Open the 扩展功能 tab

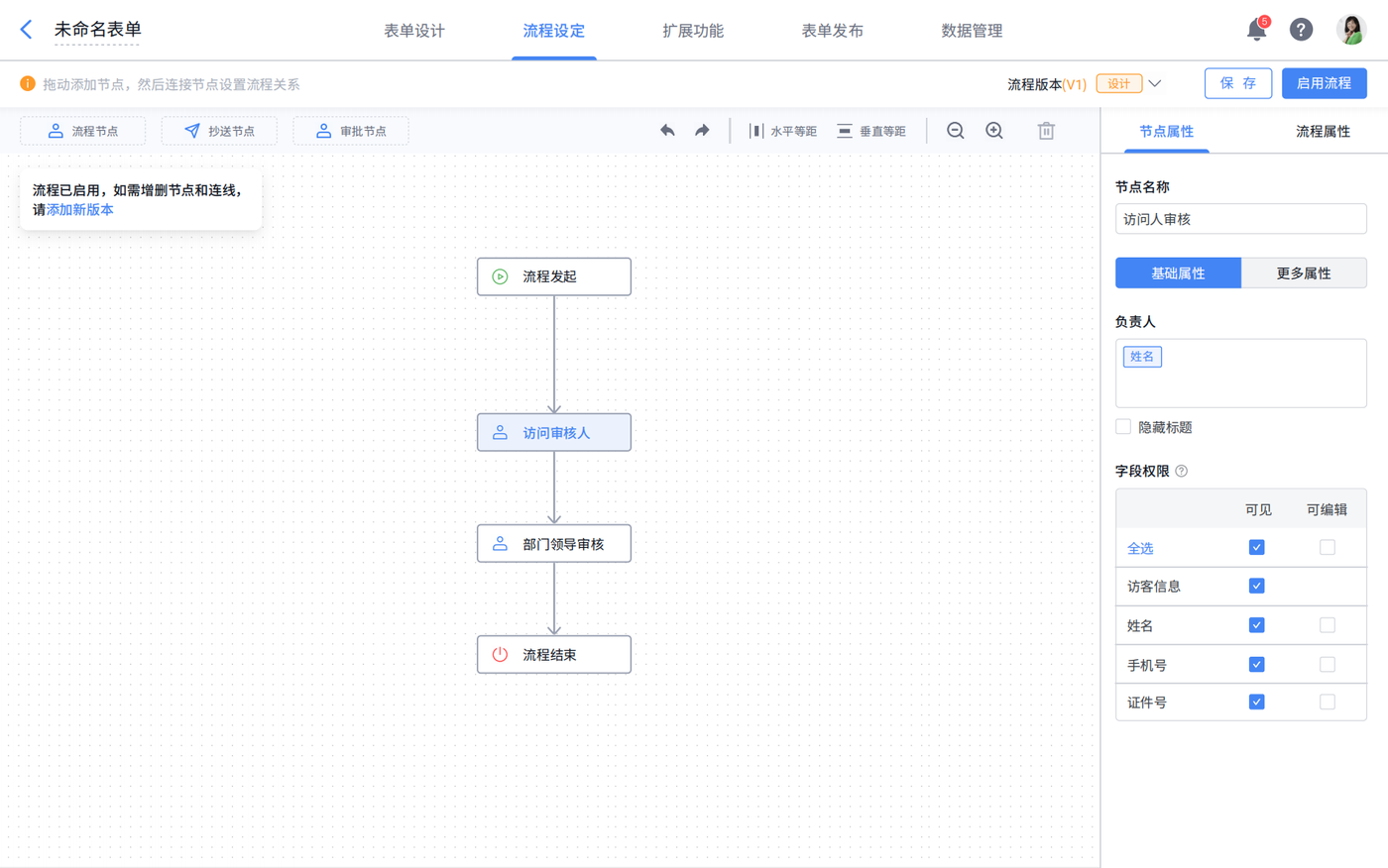point(693,31)
